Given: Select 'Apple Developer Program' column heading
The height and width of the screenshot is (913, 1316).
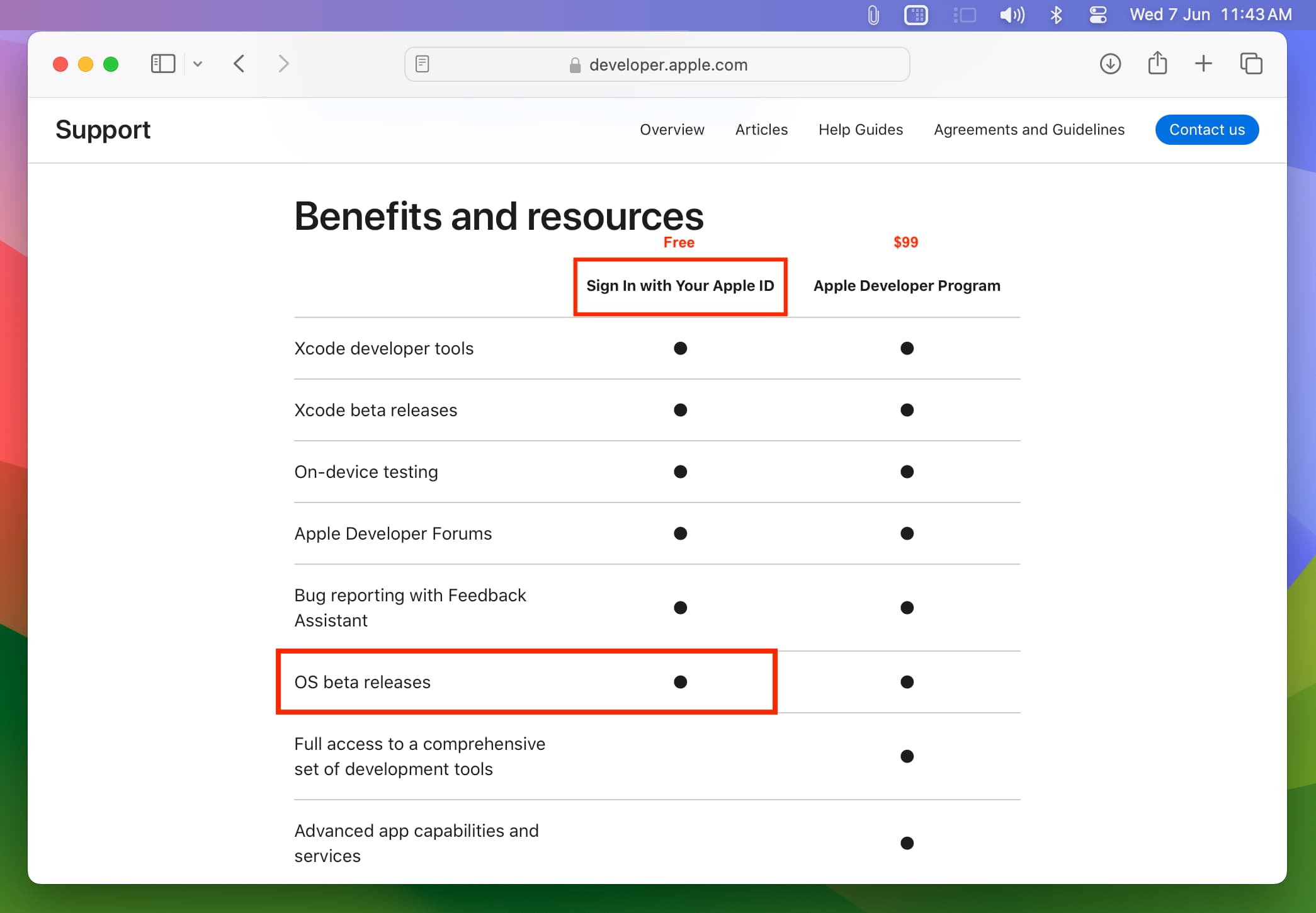Looking at the screenshot, I should tap(907, 286).
